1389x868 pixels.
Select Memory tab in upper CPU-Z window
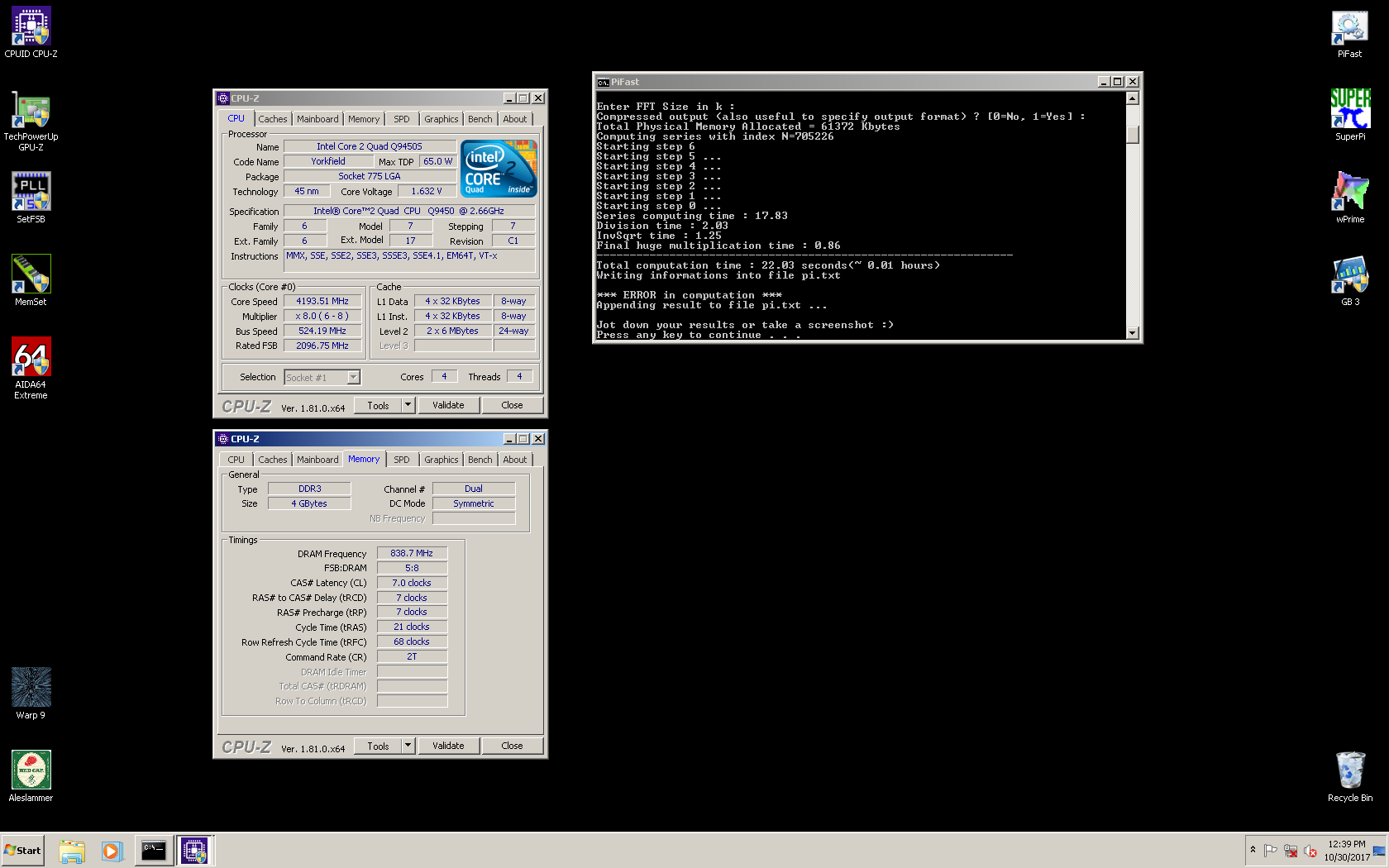(364, 119)
